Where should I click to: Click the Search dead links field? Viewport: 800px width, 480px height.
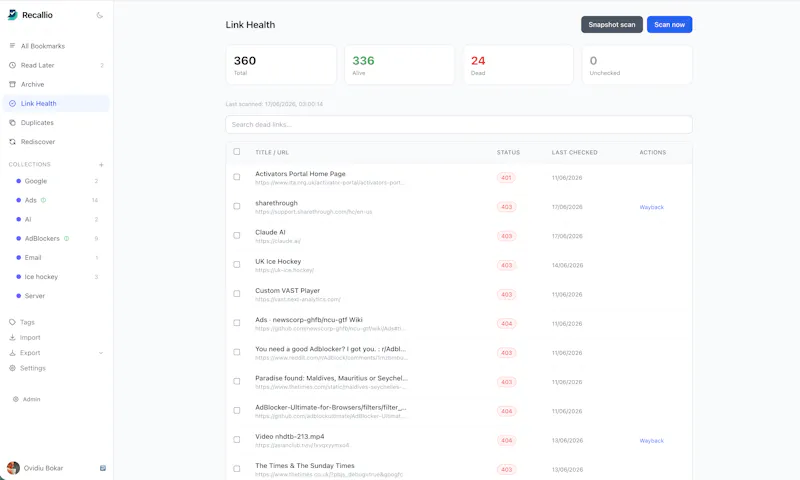click(x=459, y=124)
